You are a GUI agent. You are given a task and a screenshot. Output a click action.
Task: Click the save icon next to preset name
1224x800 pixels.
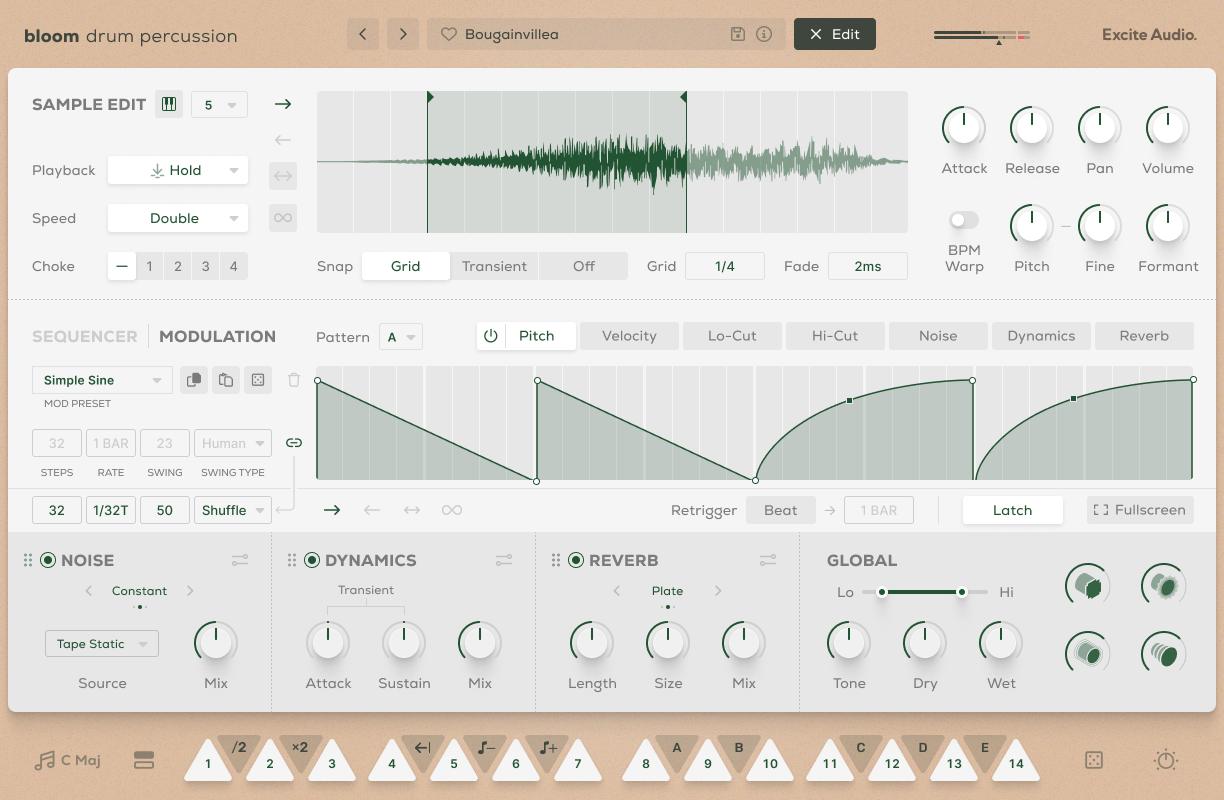click(737, 33)
